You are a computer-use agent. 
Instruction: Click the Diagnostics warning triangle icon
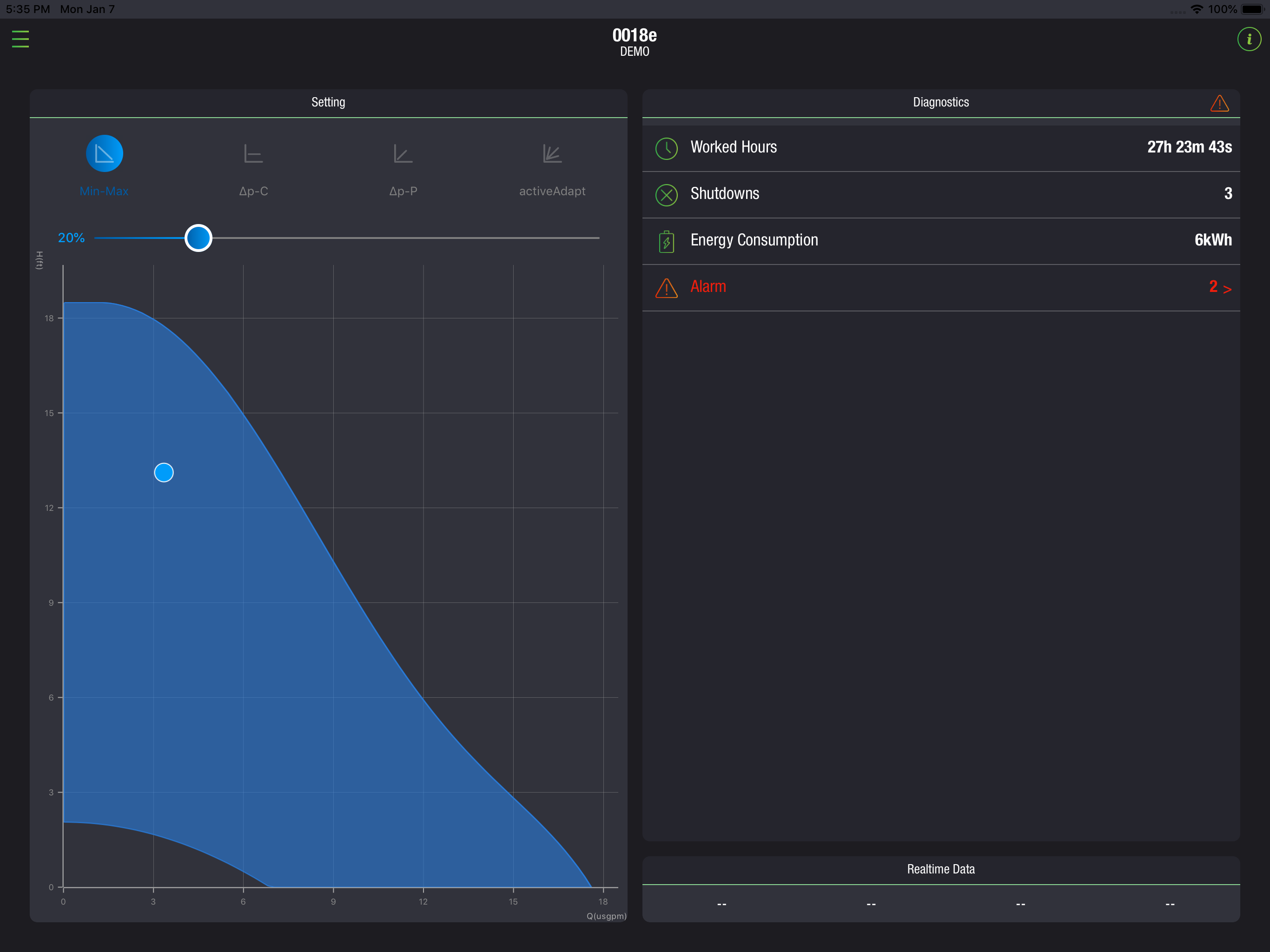tap(1219, 103)
